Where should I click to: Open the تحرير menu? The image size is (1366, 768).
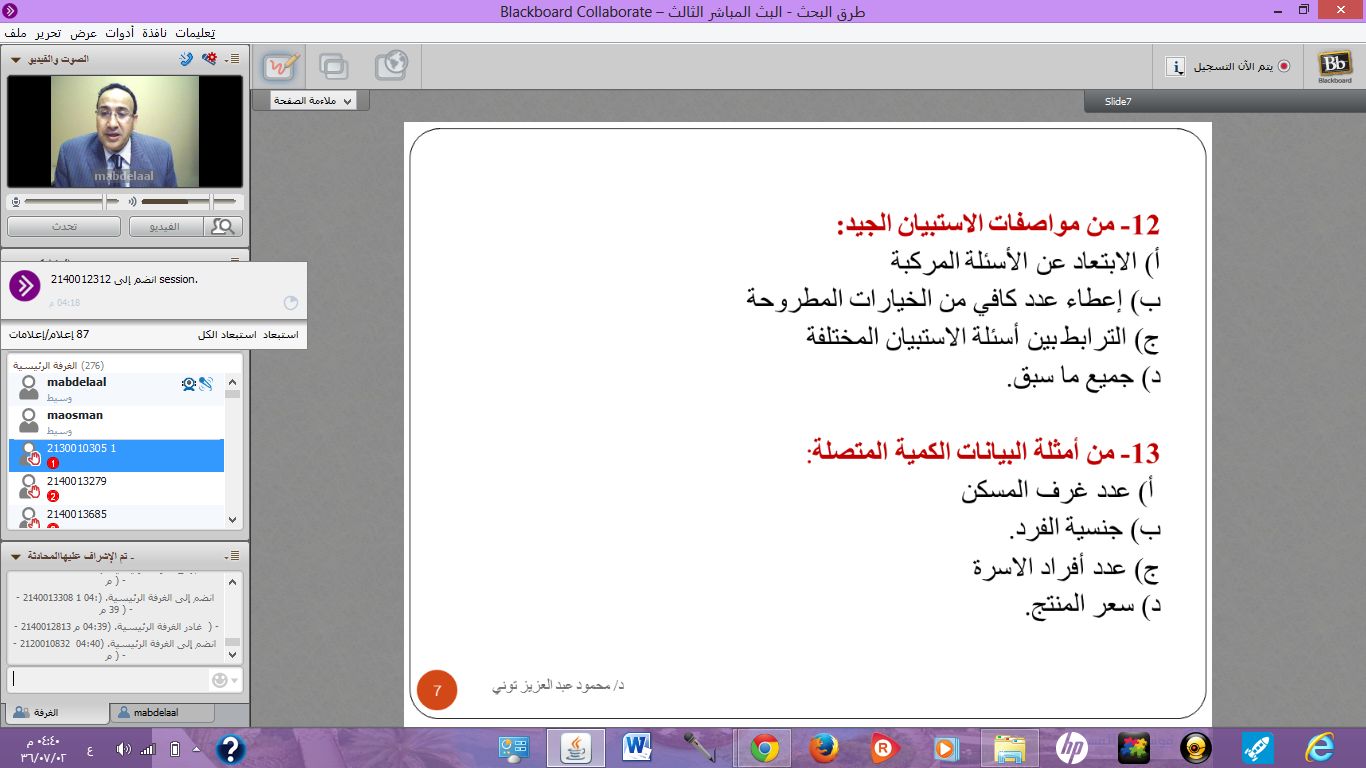[x=48, y=32]
